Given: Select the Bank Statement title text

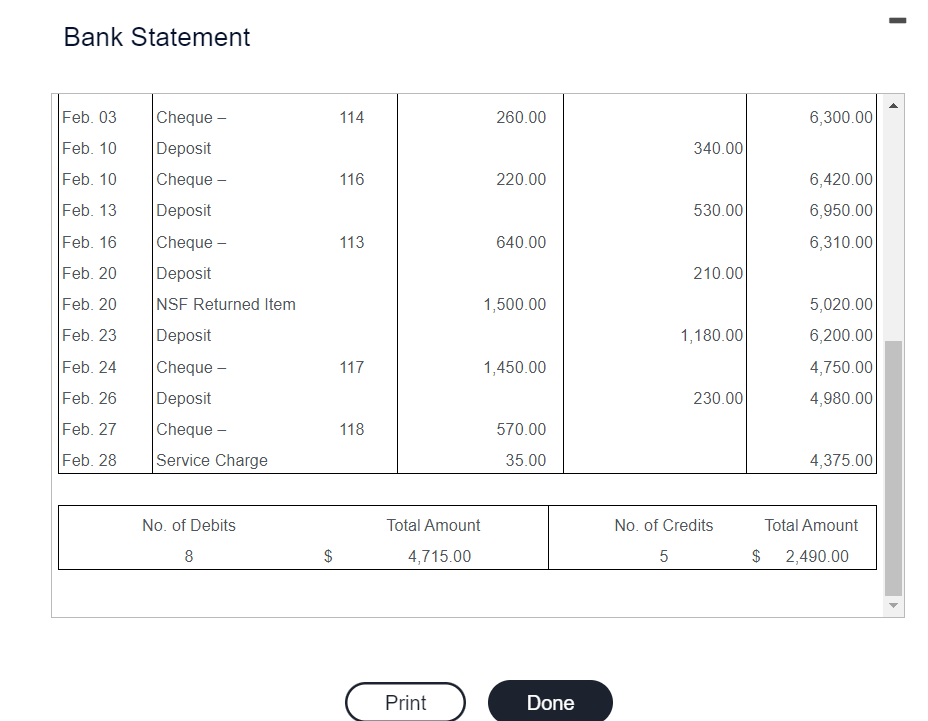Looking at the screenshot, I should [156, 37].
